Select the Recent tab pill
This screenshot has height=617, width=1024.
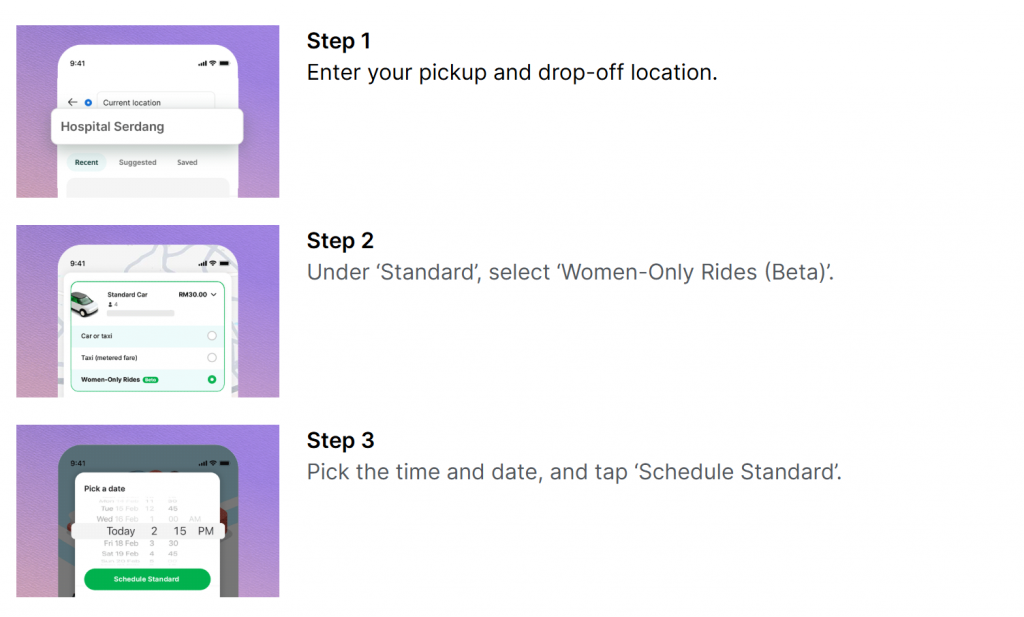click(x=86, y=163)
